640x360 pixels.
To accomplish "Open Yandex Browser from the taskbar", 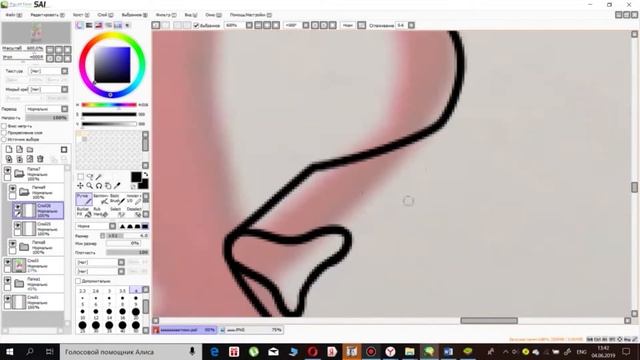I will (390, 351).
